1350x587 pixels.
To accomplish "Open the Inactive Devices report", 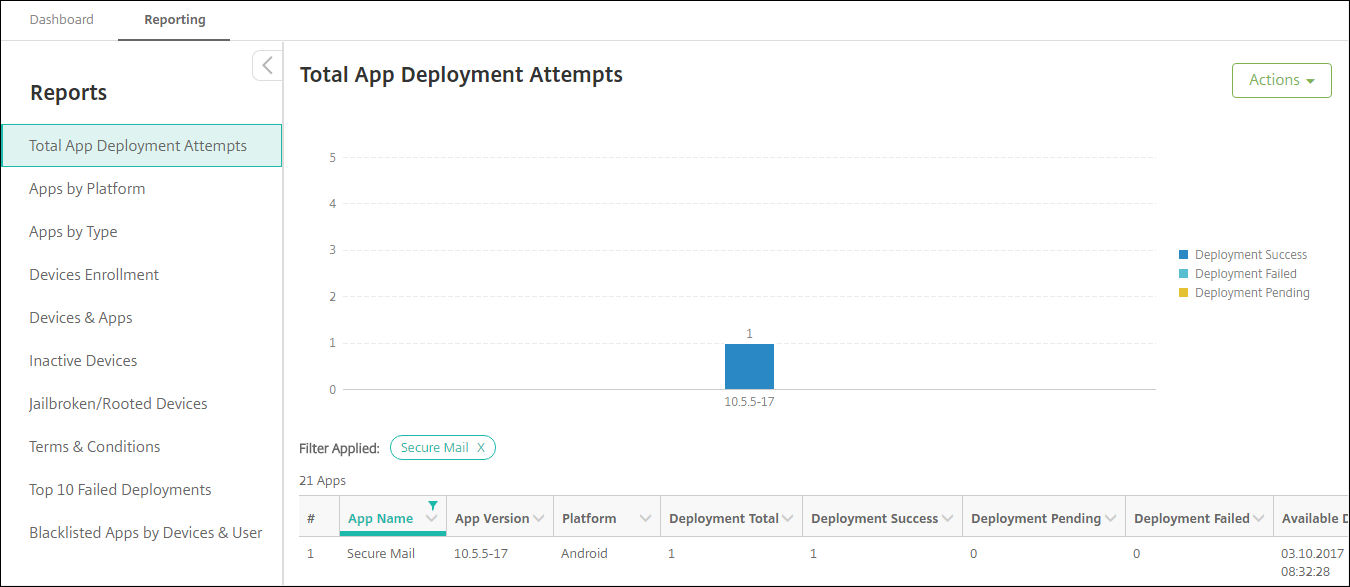I will click(x=83, y=361).
